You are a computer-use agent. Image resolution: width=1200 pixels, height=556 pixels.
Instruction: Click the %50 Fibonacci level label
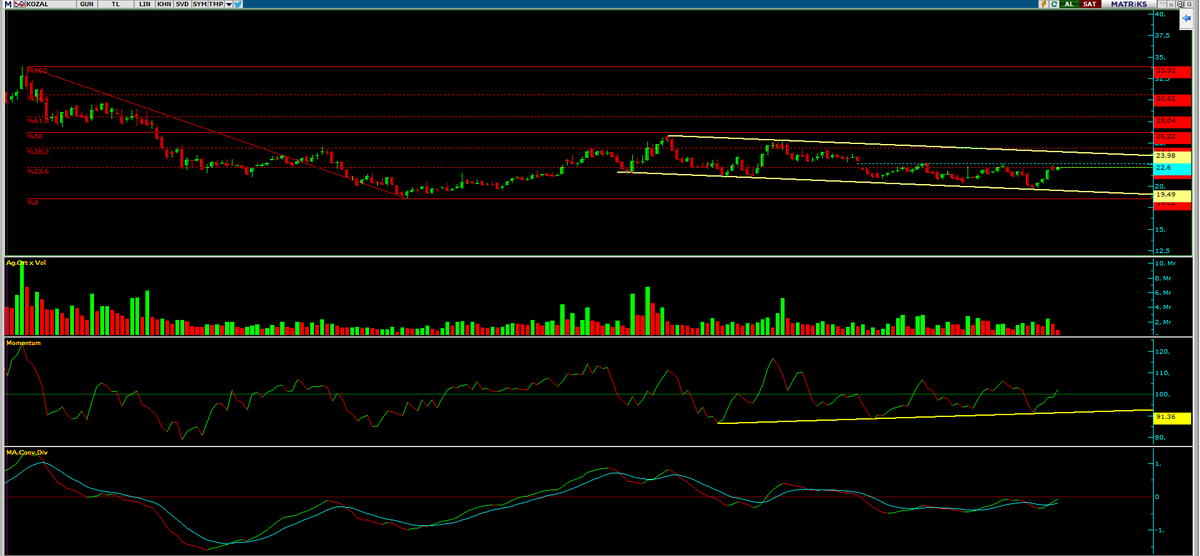[x=35, y=136]
